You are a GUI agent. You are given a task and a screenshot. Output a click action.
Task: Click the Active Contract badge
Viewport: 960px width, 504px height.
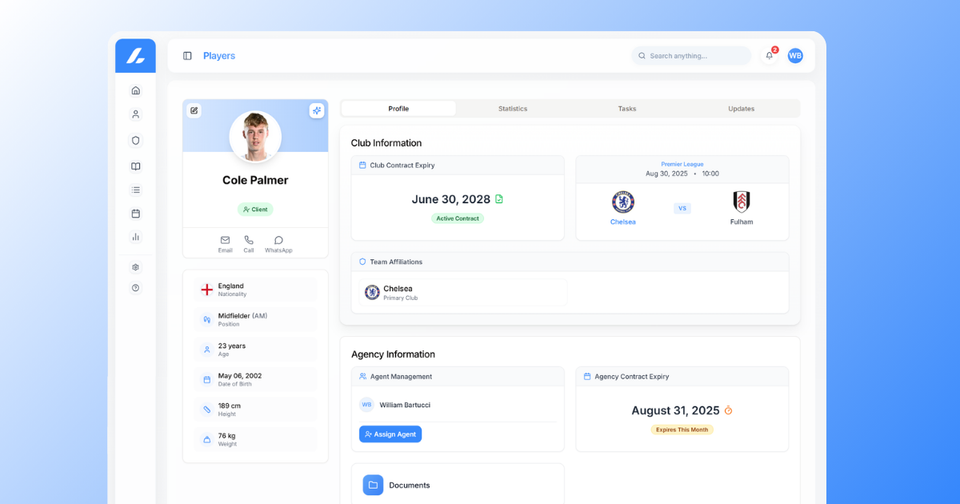[x=457, y=218]
